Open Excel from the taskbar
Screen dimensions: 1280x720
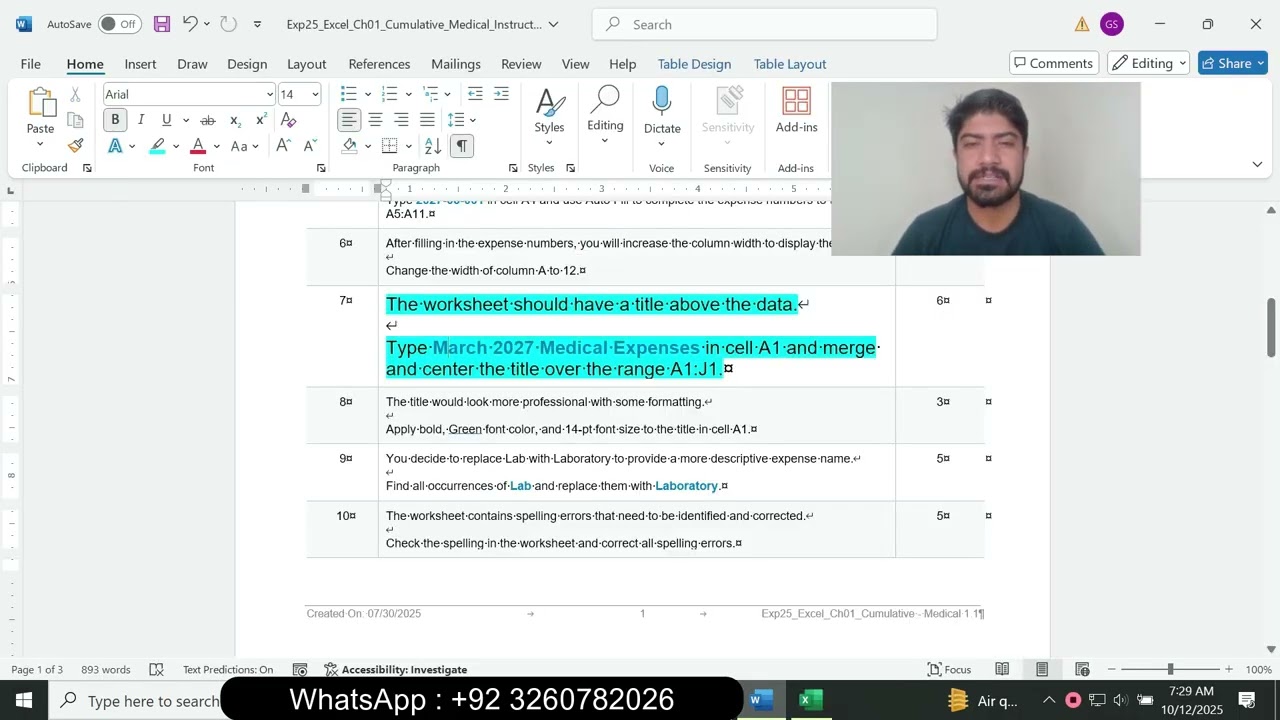810,700
